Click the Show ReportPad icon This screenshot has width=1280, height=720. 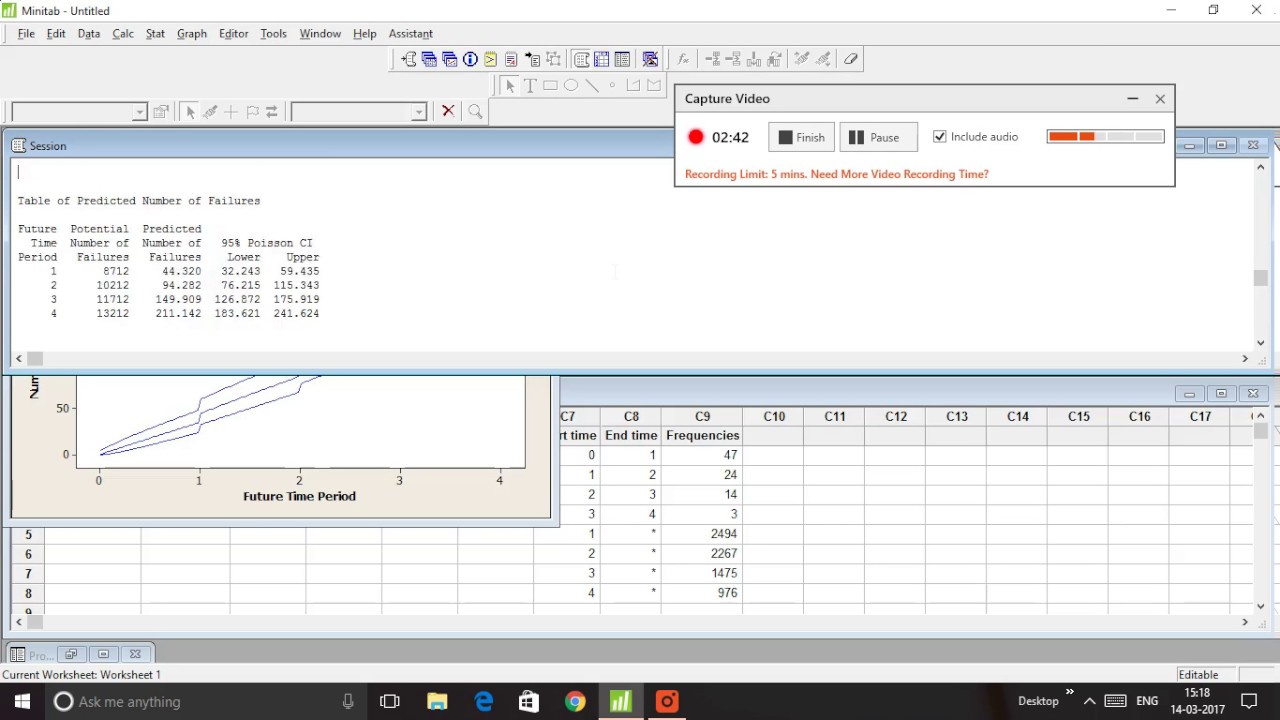[511, 59]
